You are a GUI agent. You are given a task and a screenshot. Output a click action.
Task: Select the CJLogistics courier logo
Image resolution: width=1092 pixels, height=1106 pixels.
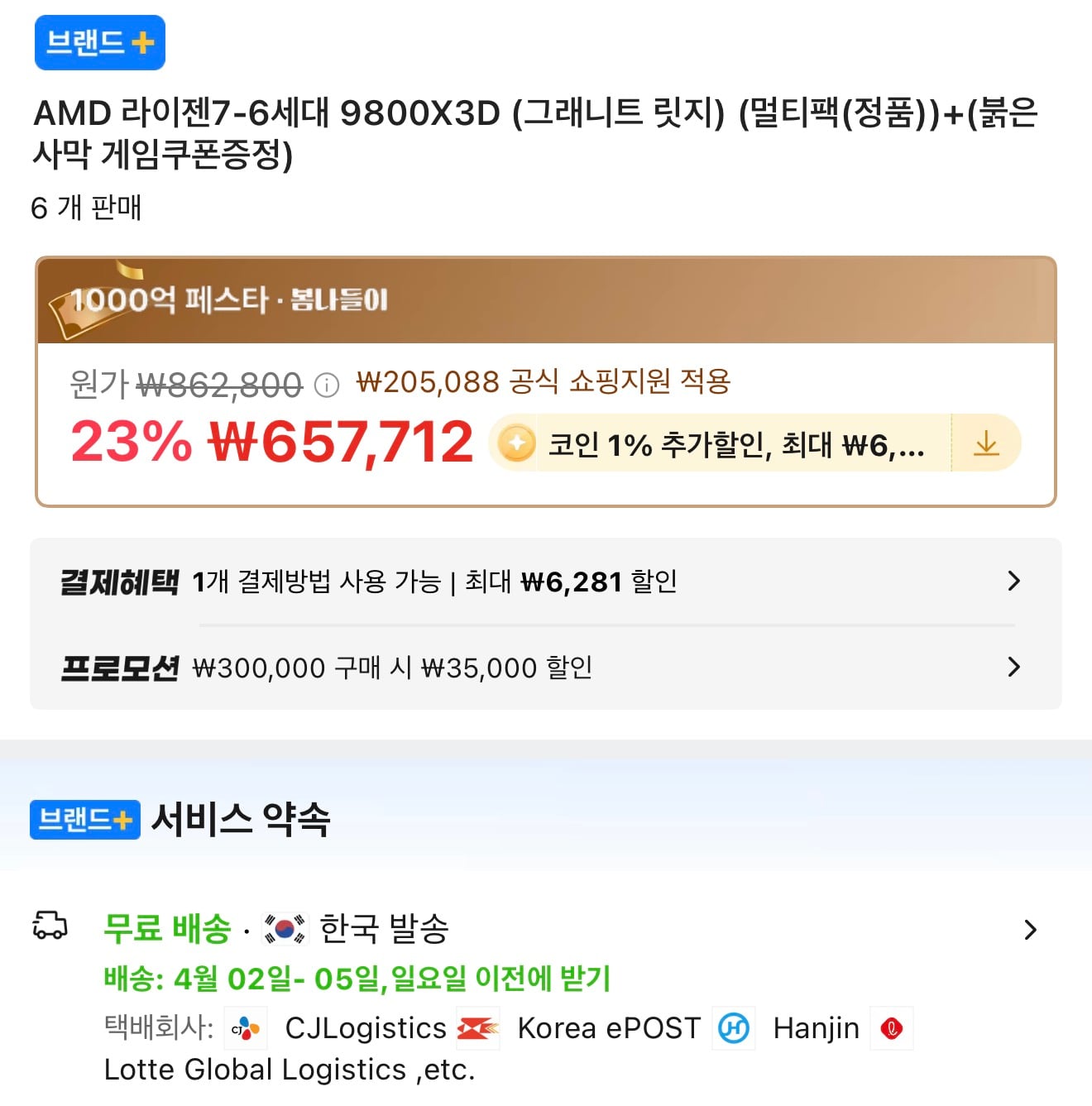coord(246,1028)
